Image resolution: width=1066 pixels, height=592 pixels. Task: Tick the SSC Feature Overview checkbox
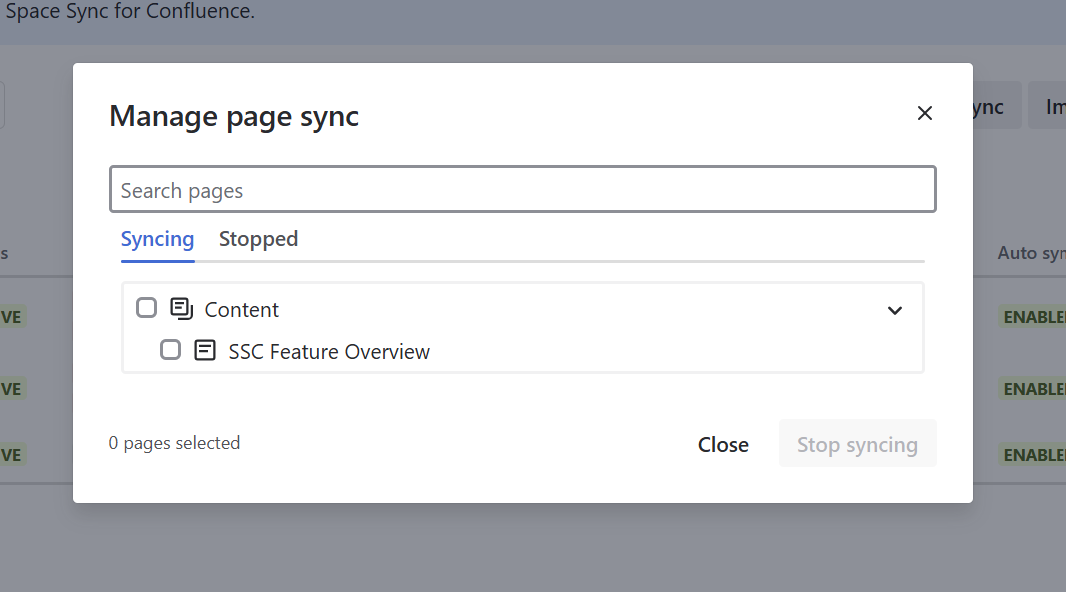point(171,350)
